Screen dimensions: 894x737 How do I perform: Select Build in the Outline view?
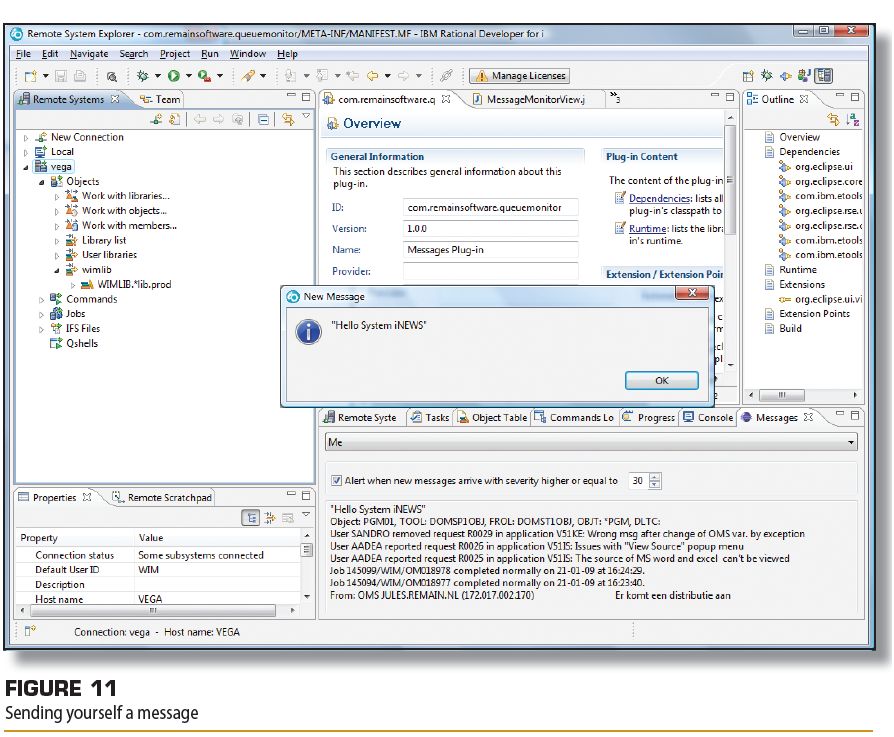[x=783, y=328]
